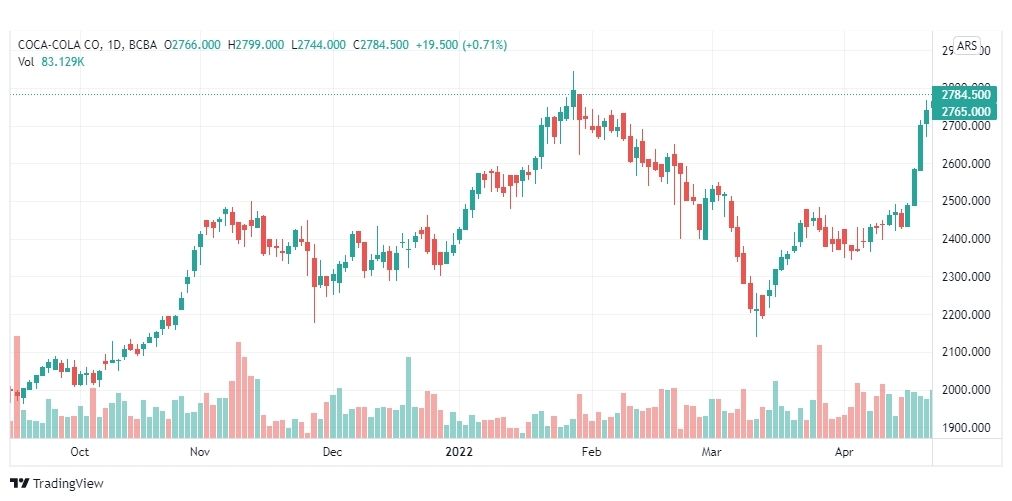This screenshot has width=1012, height=501.
Task: Click the 2000.000 price scale label
Action: pyautogui.click(x=966, y=390)
